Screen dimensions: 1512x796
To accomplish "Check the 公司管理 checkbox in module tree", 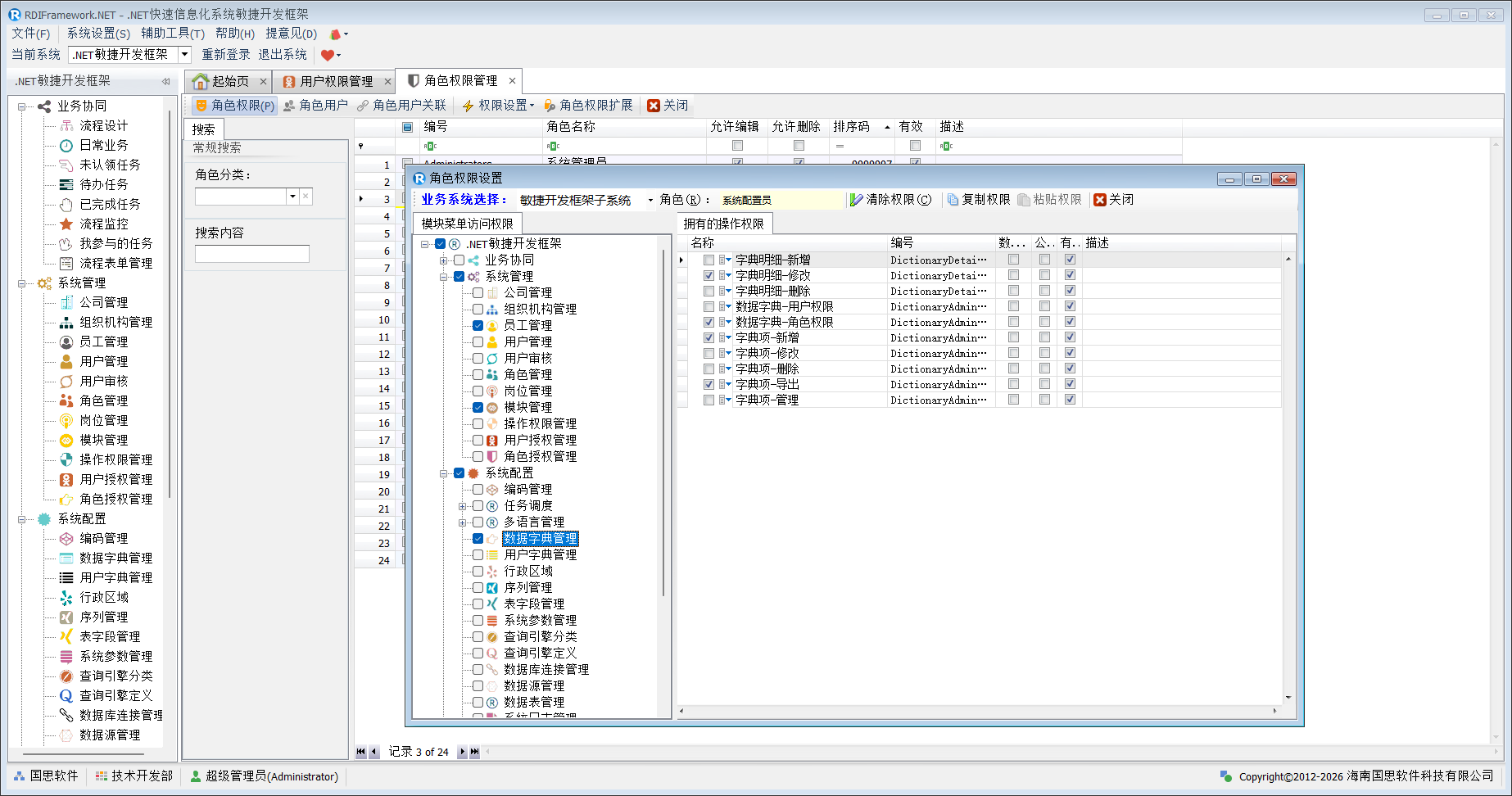I will 478,292.
